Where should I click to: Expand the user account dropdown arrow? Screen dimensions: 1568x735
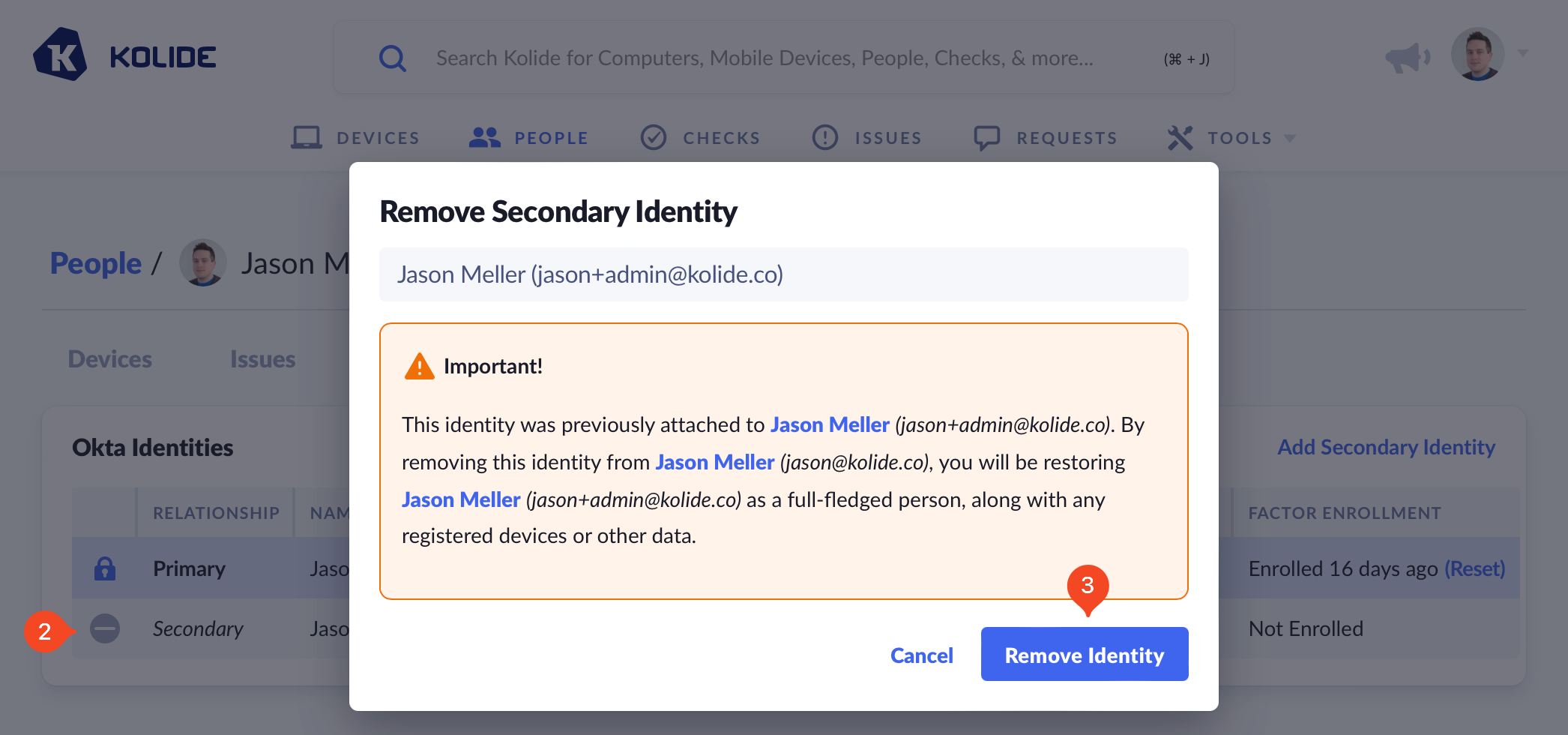coord(1523,53)
